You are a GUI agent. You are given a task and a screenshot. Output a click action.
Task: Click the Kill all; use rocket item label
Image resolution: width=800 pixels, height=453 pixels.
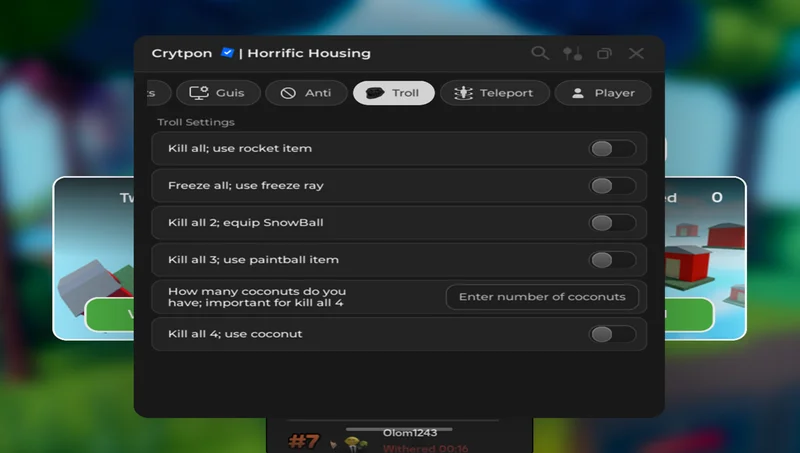240,148
